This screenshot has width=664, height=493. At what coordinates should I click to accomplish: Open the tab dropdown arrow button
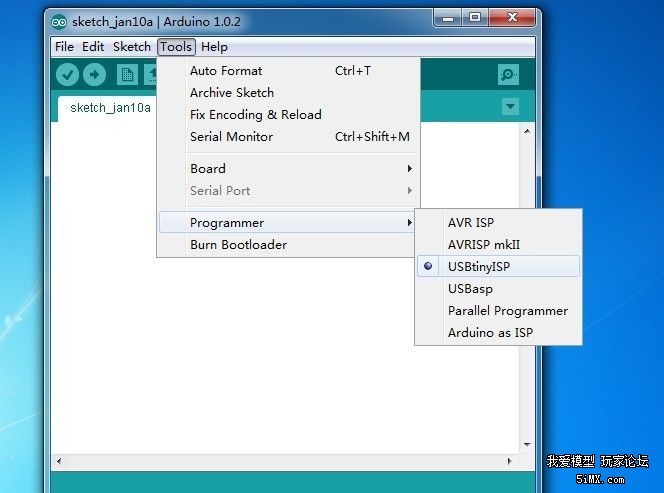tap(510, 106)
